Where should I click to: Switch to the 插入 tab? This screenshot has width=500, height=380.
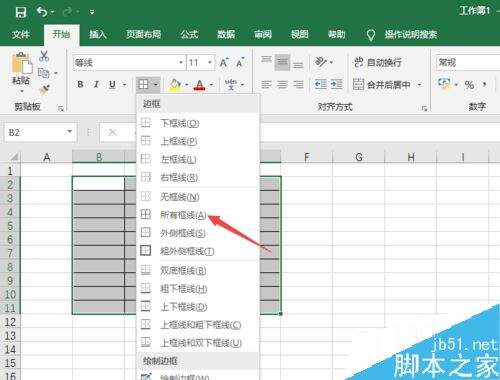pyautogui.click(x=98, y=34)
